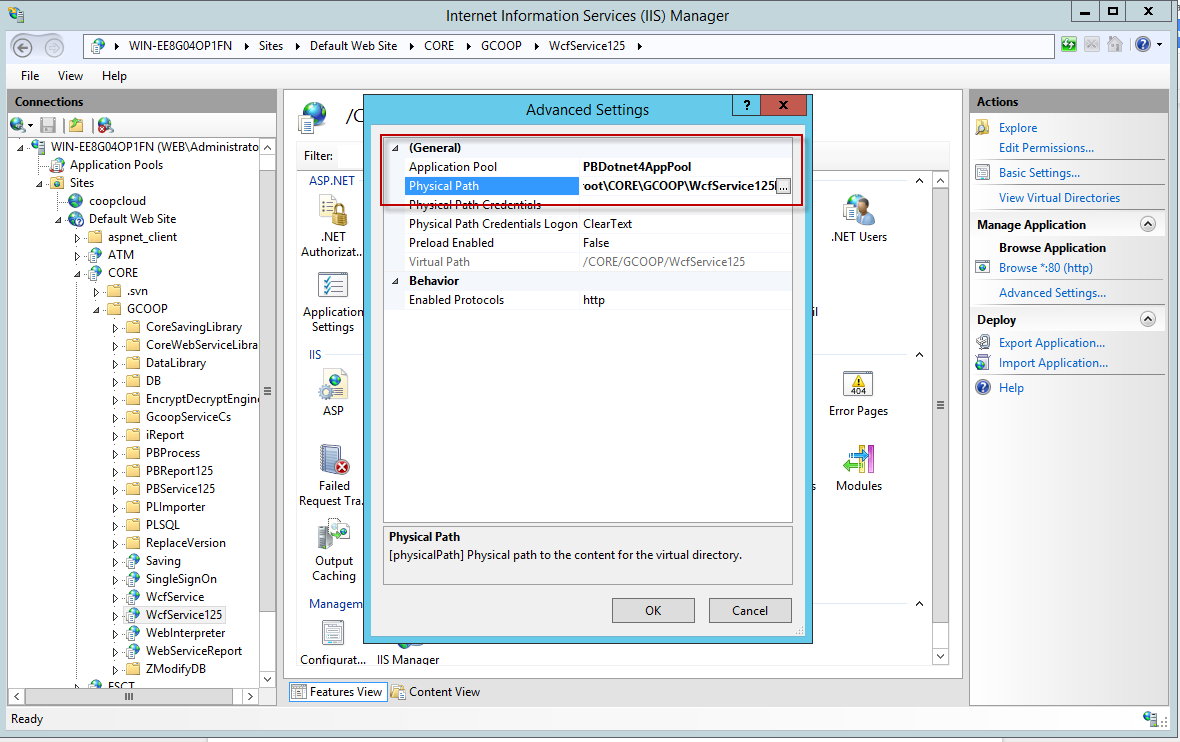Click the create new connection globe icon
This screenshot has width=1180, height=742.
(18, 125)
